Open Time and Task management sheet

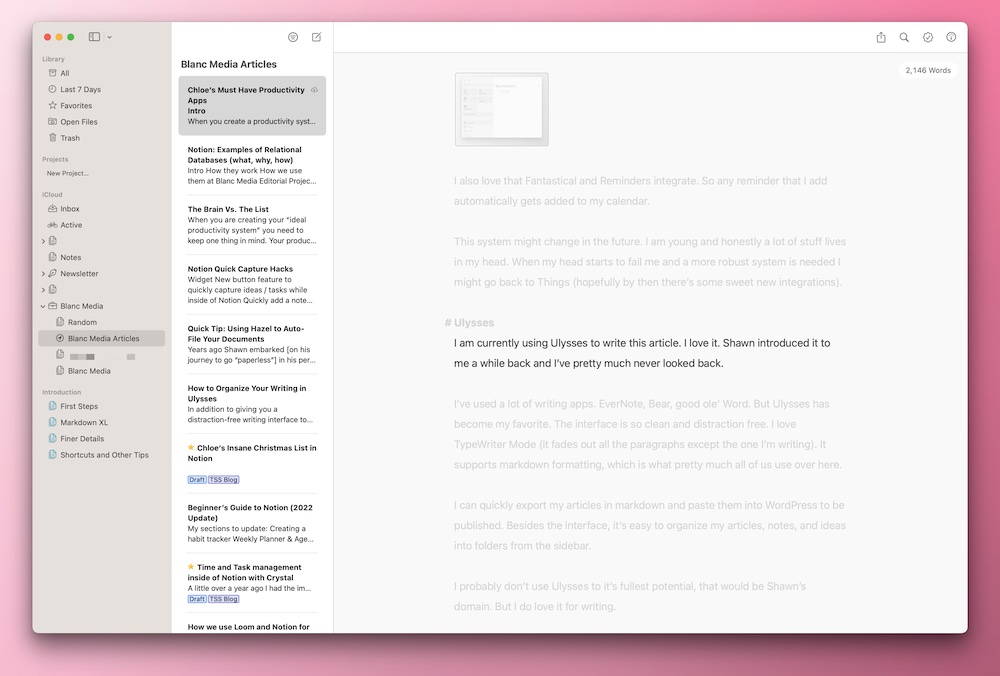pyautogui.click(x=252, y=583)
